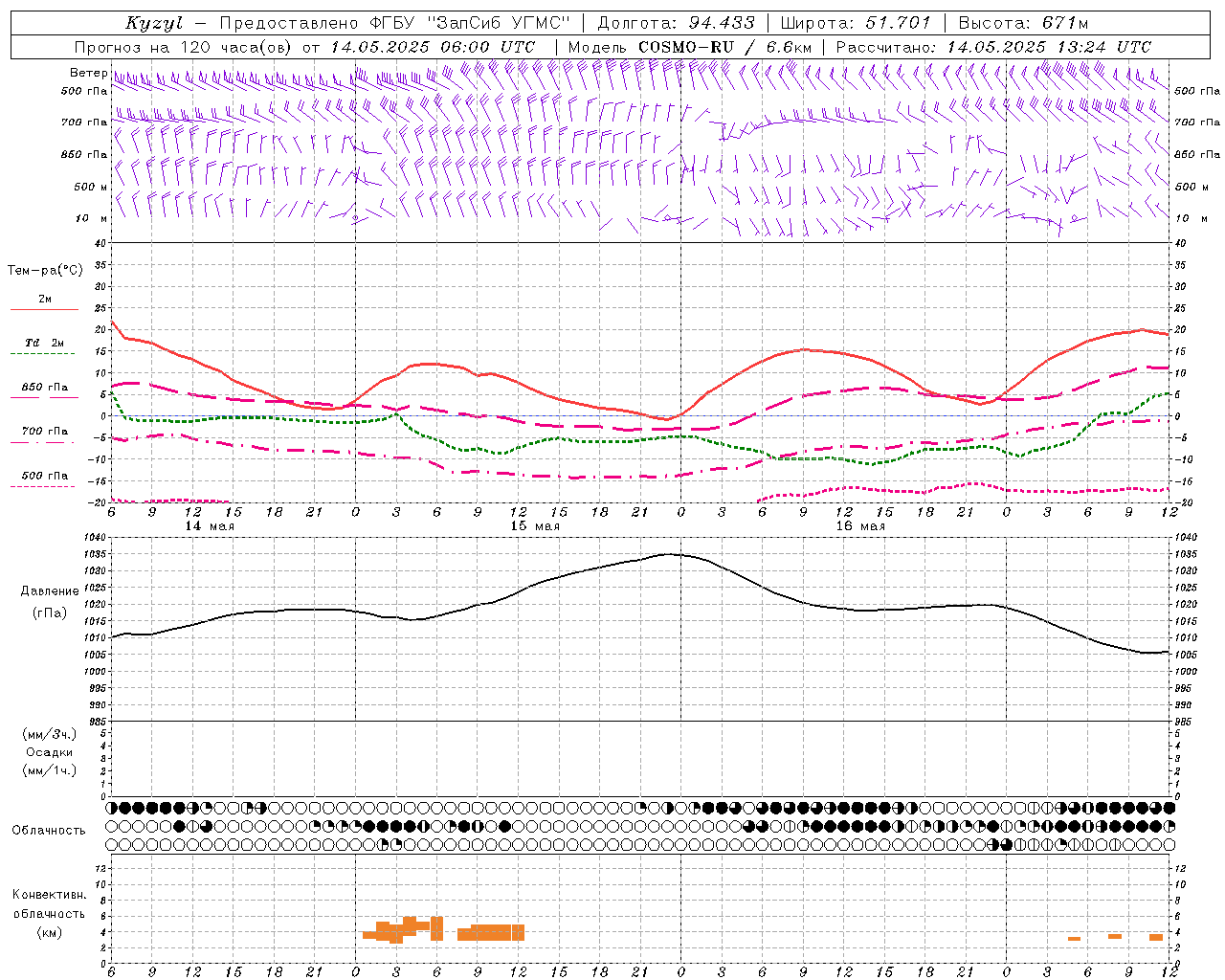Select the "Td 2м" dew point legend label
1225x980 pixels.
point(44,343)
